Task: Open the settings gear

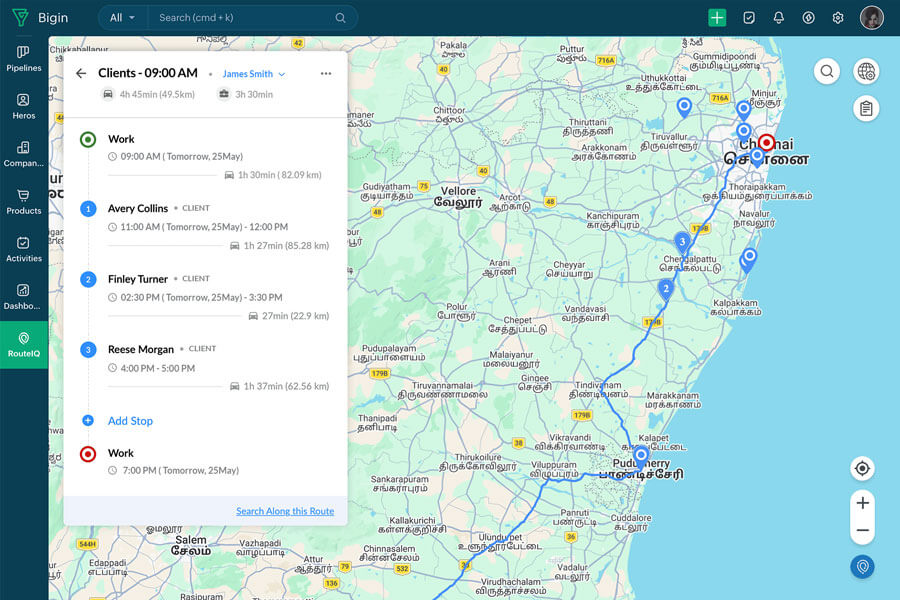Action: click(838, 18)
